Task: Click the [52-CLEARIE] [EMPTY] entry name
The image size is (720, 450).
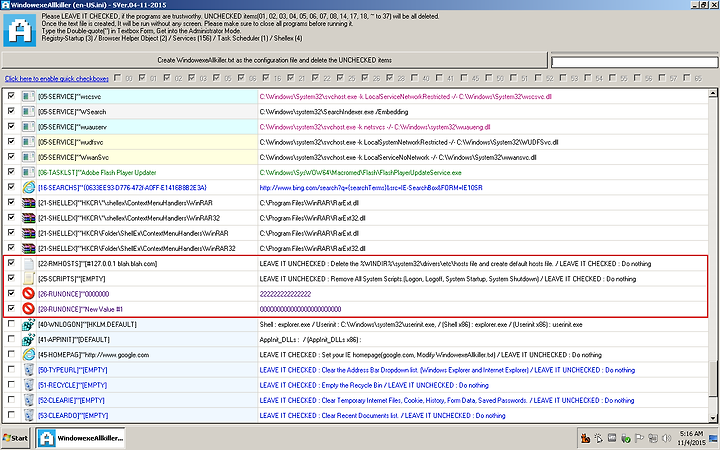Action: click(71, 400)
